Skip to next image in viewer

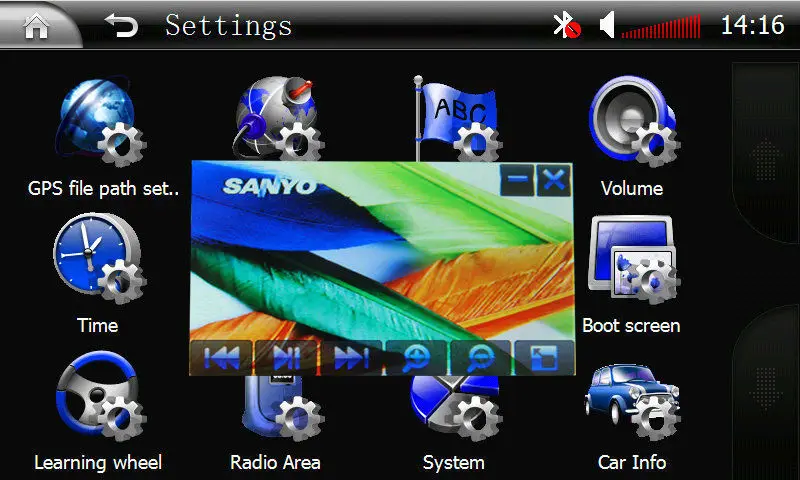pos(351,358)
